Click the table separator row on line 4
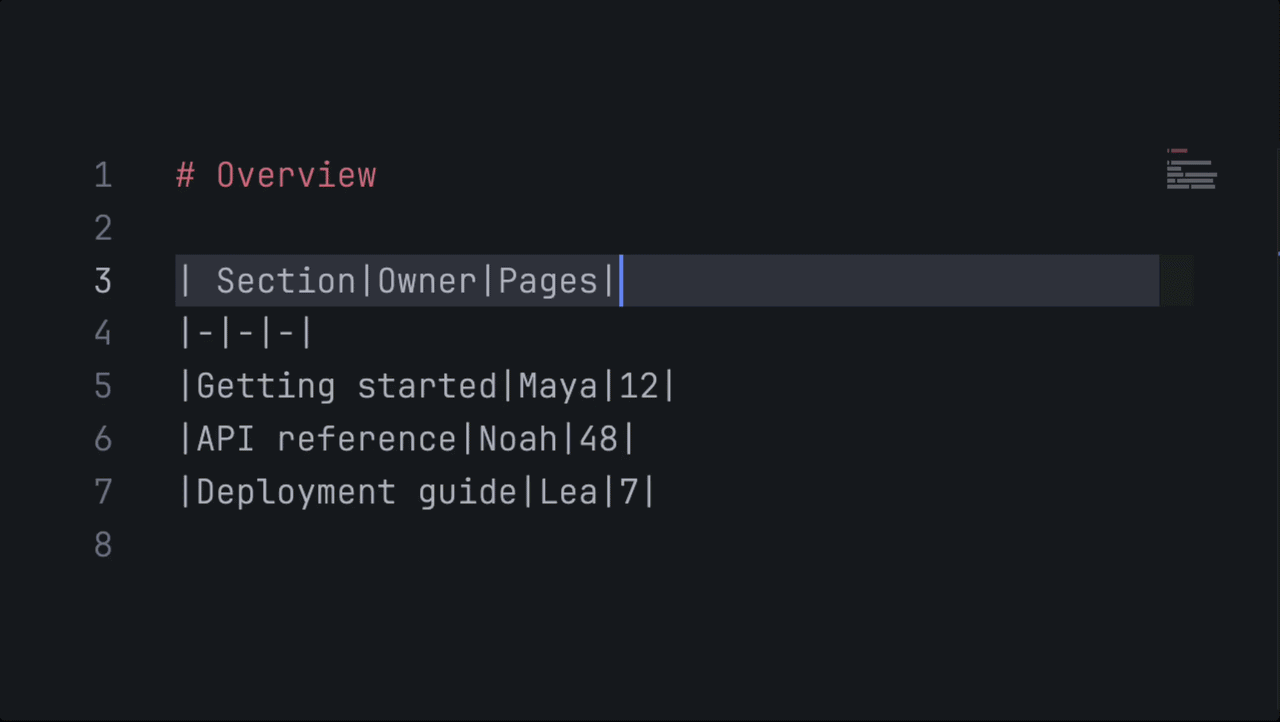The width and height of the screenshot is (1280, 722). (246, 333)
